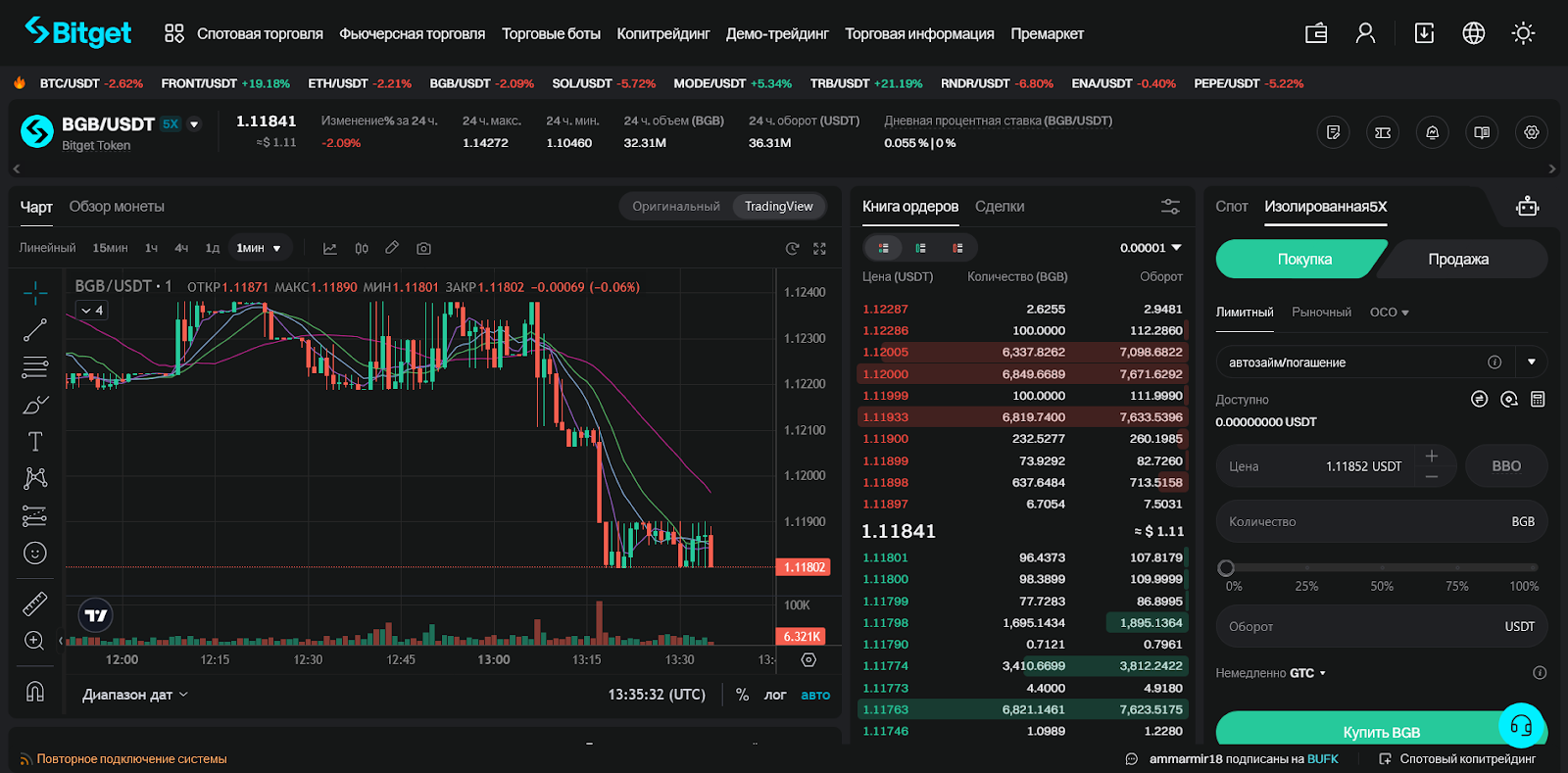Screen dimensions: 1568x773
Task: Open order book display settings
Action: (1170, 207)
